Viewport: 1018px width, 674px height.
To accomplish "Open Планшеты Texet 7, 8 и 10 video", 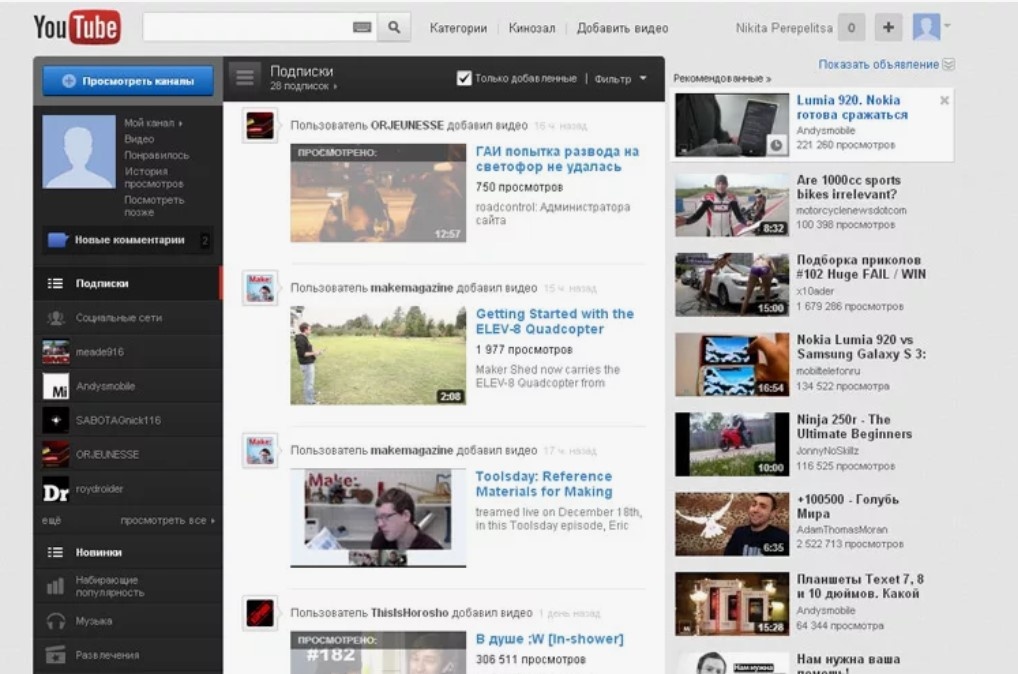I will click(x=860, y=586).
